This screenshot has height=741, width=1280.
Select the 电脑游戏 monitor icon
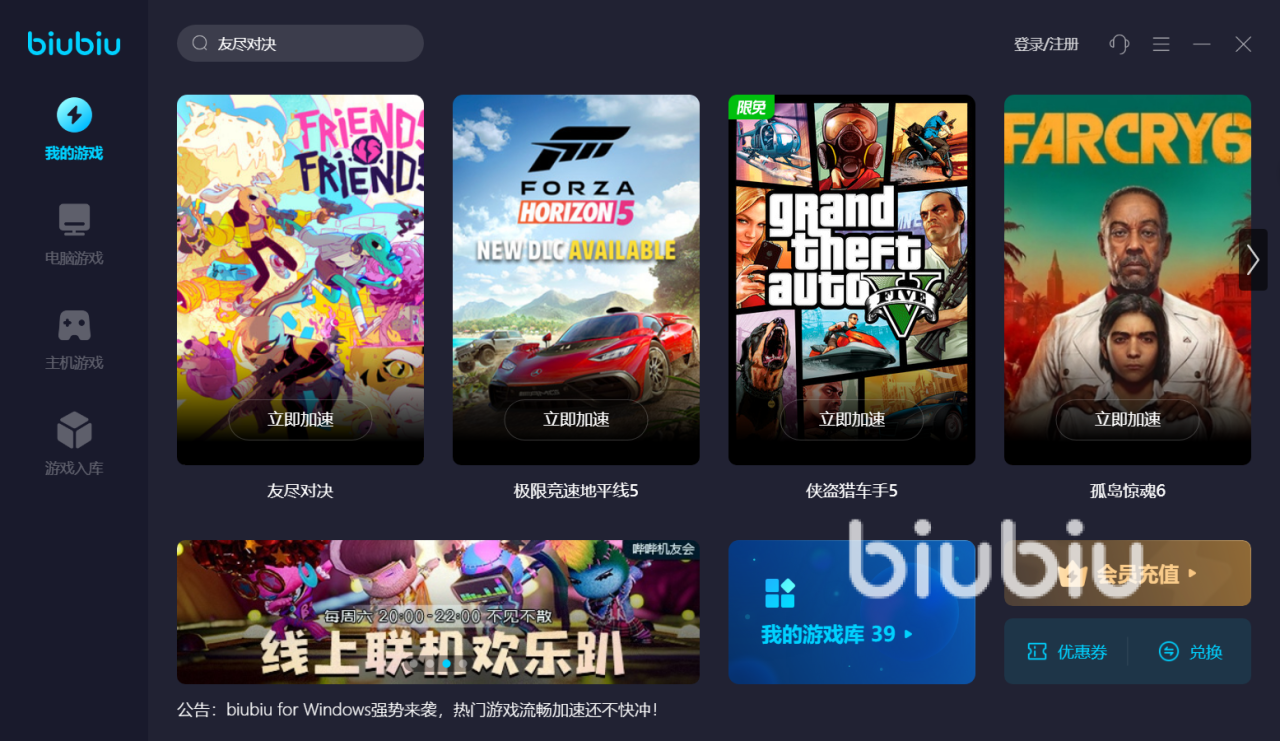pyautogui.click(x=74, y=219)
